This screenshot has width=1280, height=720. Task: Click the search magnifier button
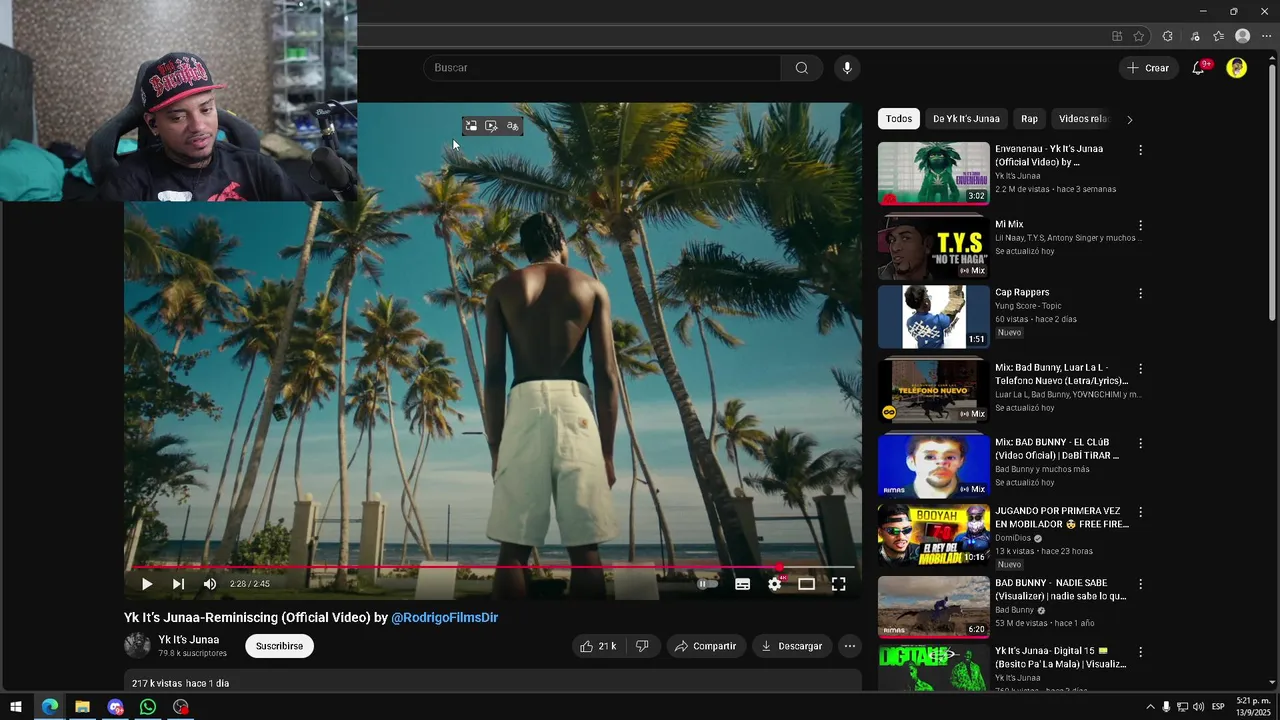pyautogui.click(x=801, y=68)
